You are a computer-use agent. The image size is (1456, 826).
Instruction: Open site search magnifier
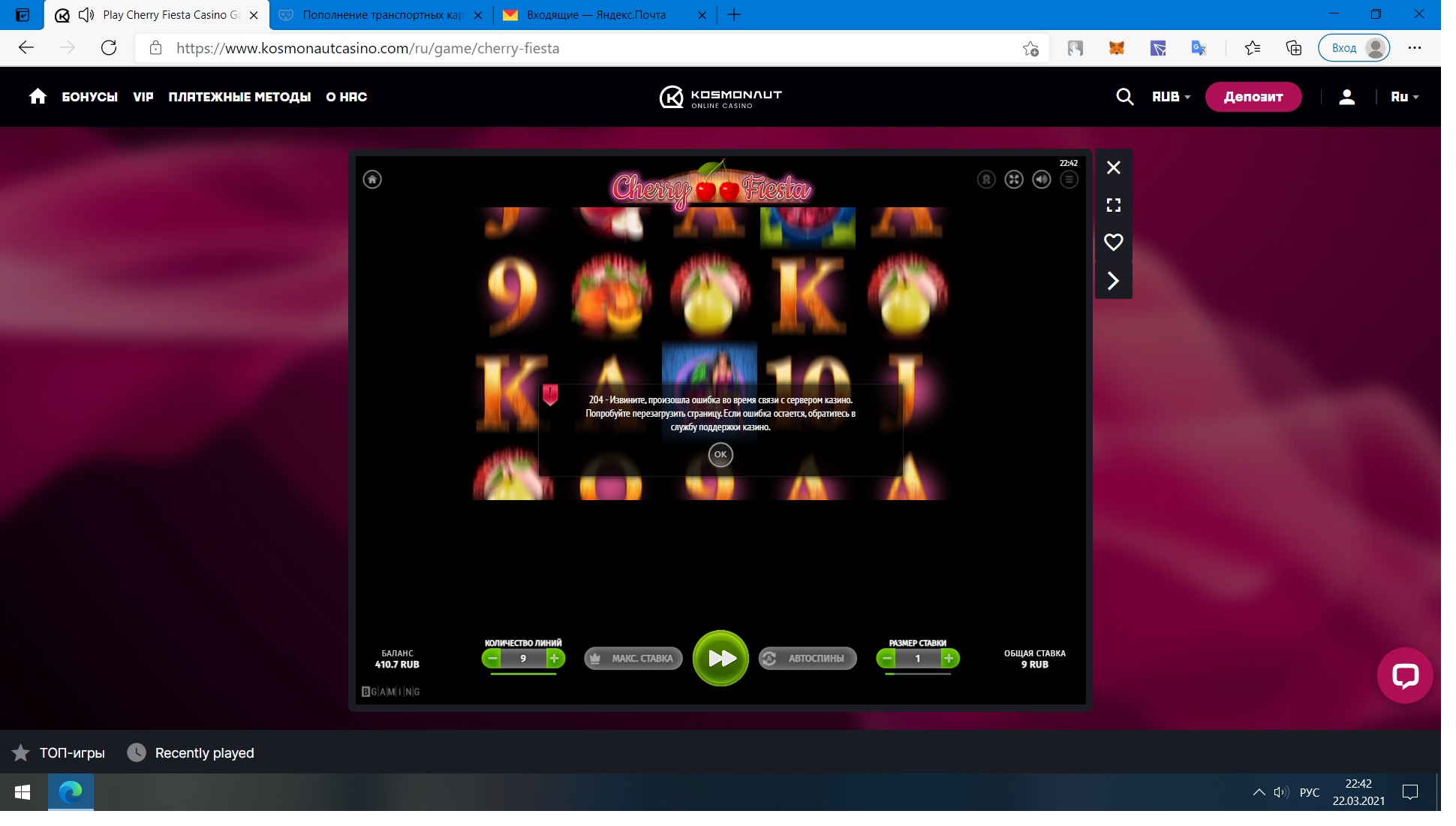(1124, 97)
